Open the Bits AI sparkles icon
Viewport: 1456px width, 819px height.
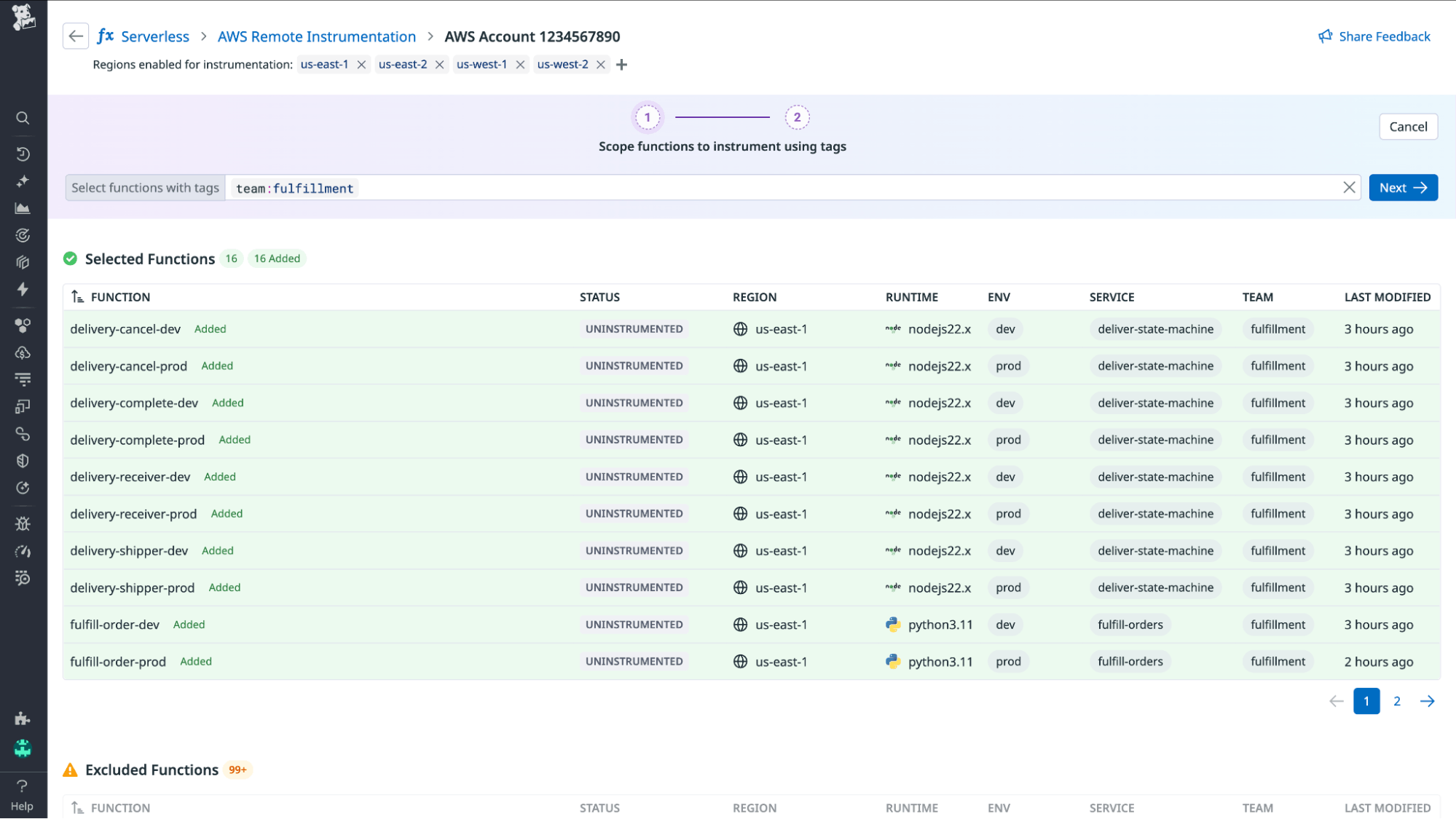click(x=23, y=181)
